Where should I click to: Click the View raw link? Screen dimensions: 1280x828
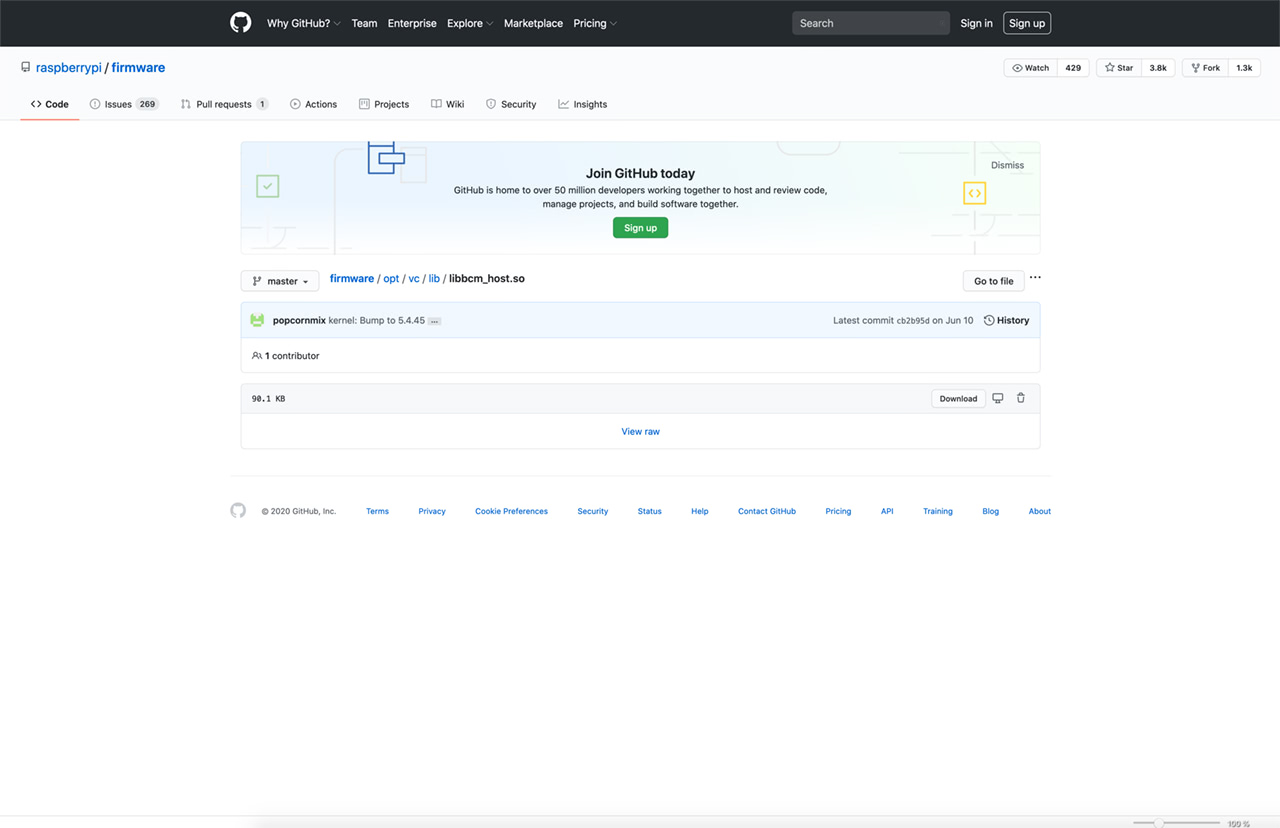tap(640, 432)
